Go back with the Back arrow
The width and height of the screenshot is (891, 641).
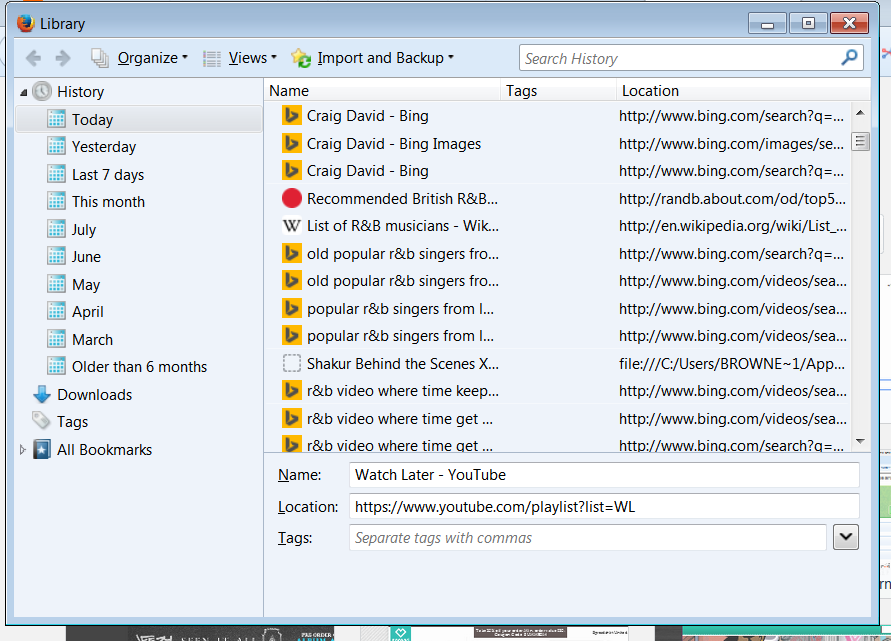coord(34,58)
